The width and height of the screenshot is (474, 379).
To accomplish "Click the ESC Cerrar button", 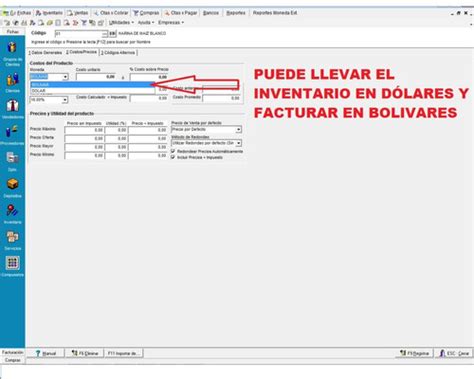I will pos(454,353).
